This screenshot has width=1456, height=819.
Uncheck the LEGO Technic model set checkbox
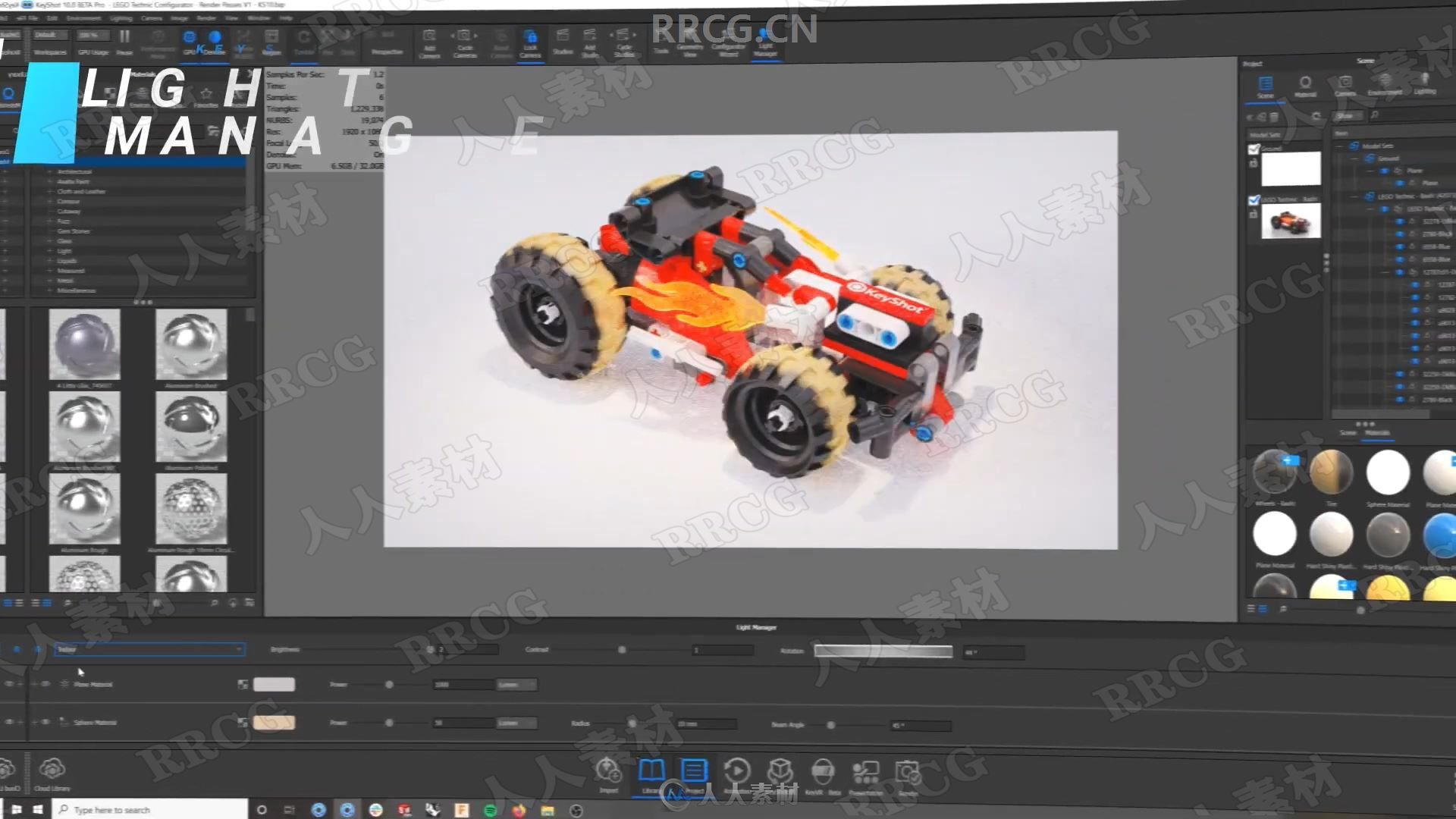tap(1254, 200)
